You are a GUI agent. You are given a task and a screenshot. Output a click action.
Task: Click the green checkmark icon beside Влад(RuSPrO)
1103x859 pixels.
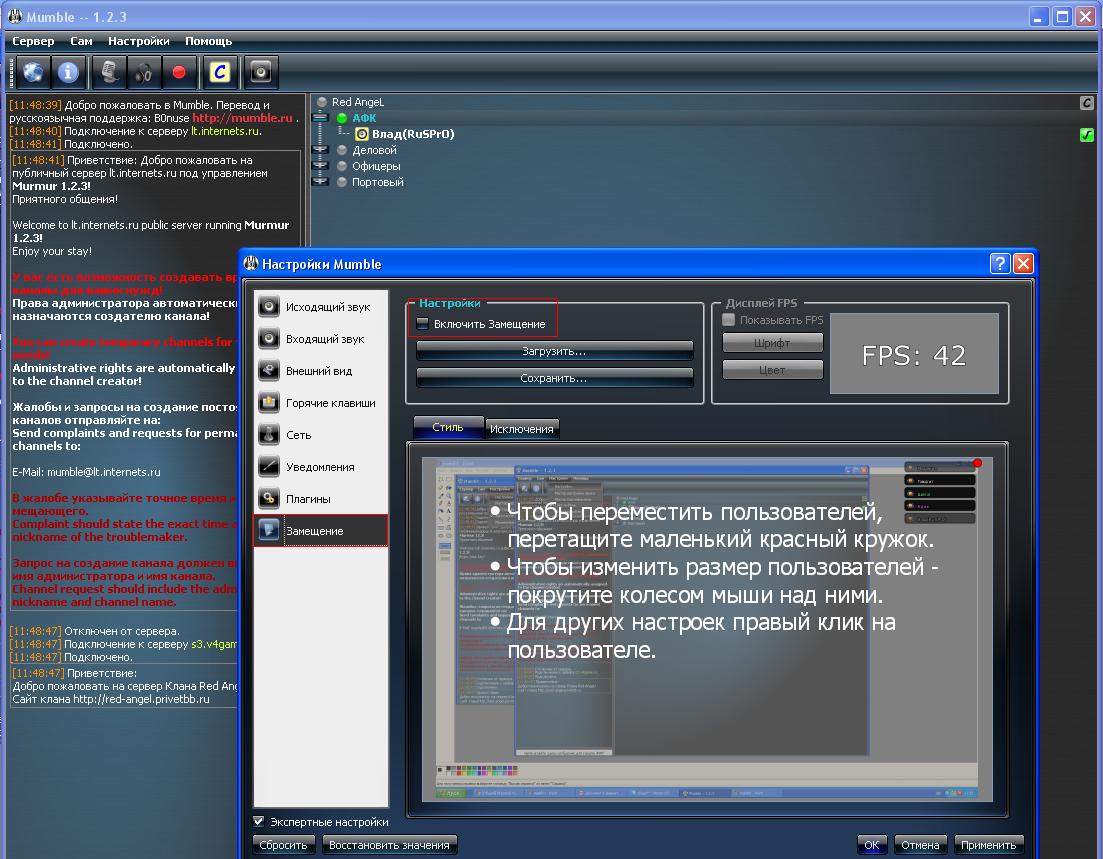(1087, 134)
